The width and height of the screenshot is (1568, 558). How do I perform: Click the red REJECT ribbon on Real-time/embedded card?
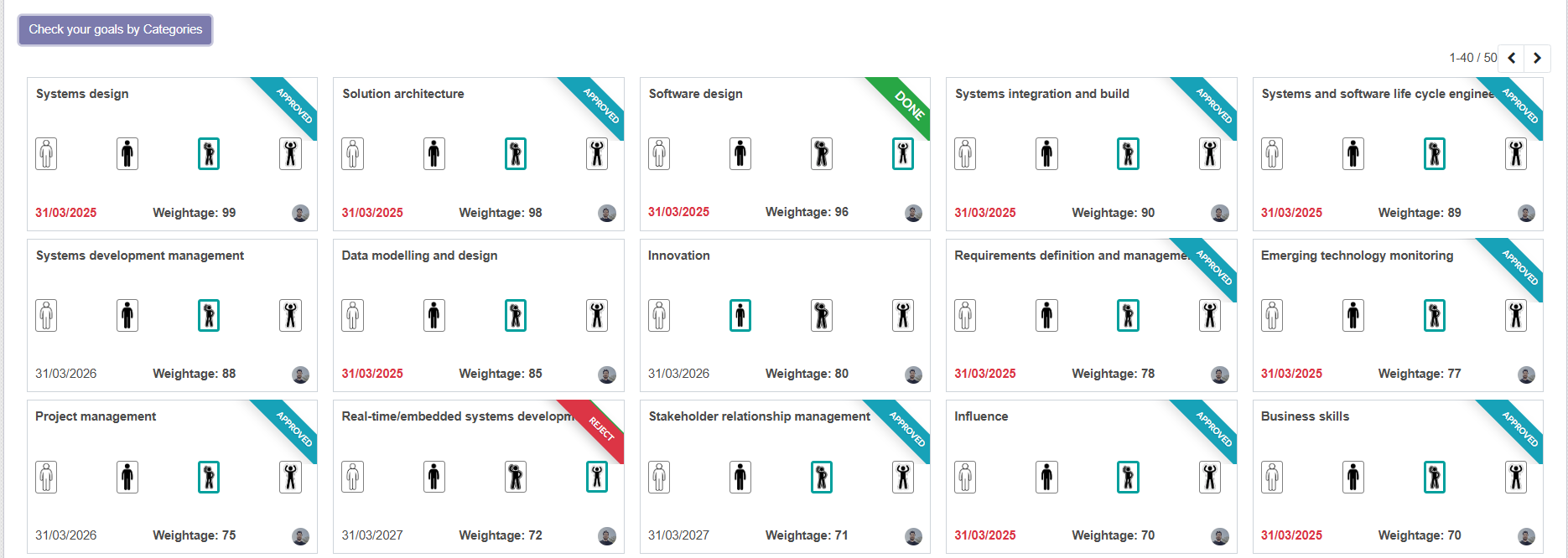[595, 427]
